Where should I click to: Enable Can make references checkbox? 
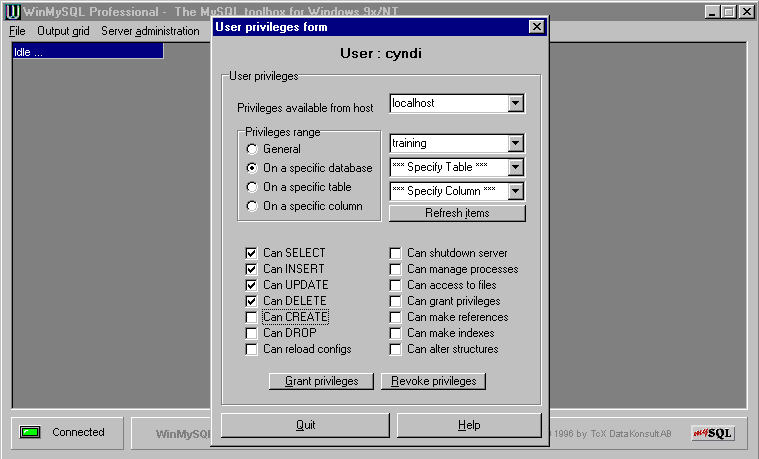[395, 317]
